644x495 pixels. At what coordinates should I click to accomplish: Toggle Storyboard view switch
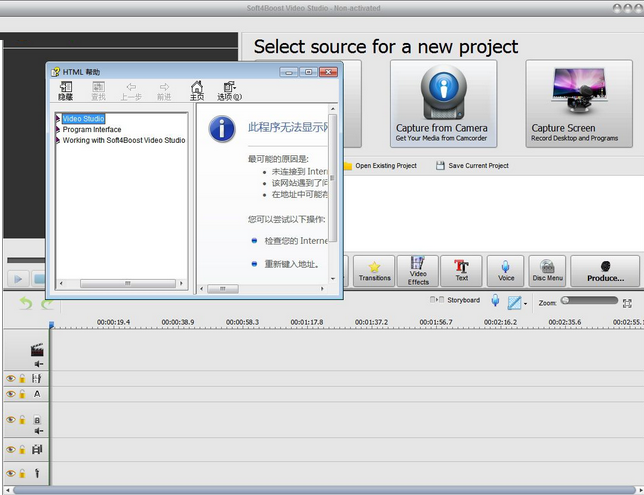(455, 300)
